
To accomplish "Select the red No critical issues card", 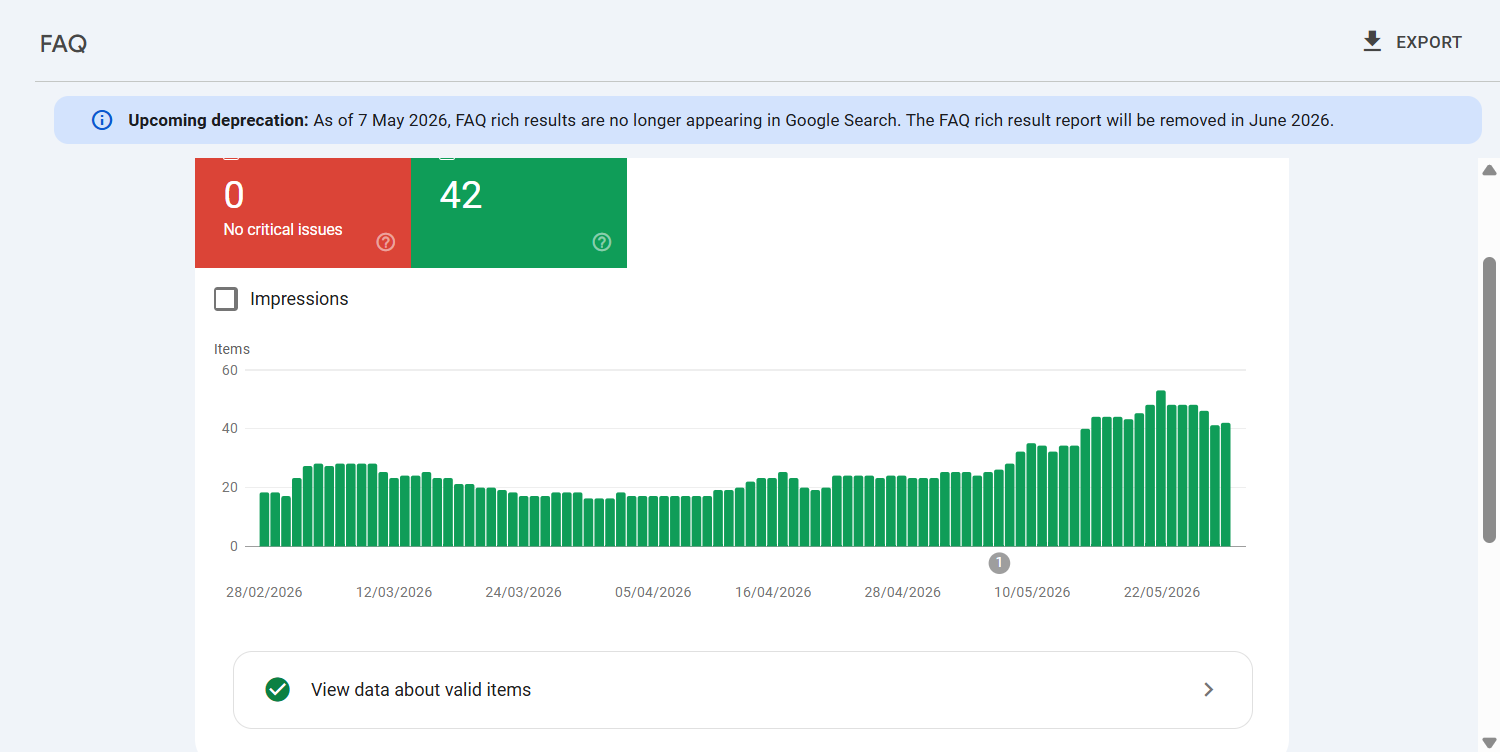I will coord(303,213).
